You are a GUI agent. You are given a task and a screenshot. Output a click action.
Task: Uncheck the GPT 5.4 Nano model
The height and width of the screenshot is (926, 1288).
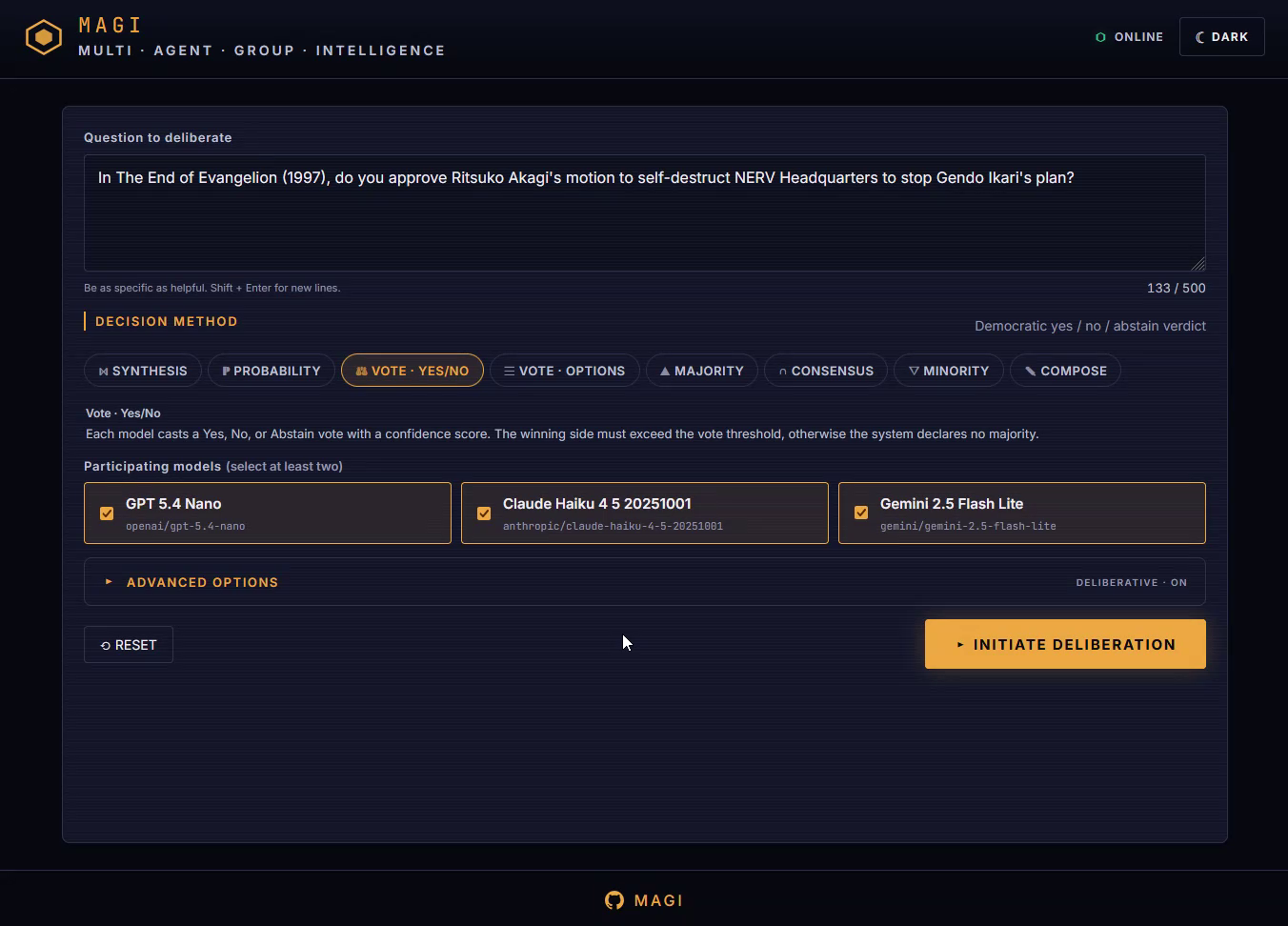[x=107, y=513]
